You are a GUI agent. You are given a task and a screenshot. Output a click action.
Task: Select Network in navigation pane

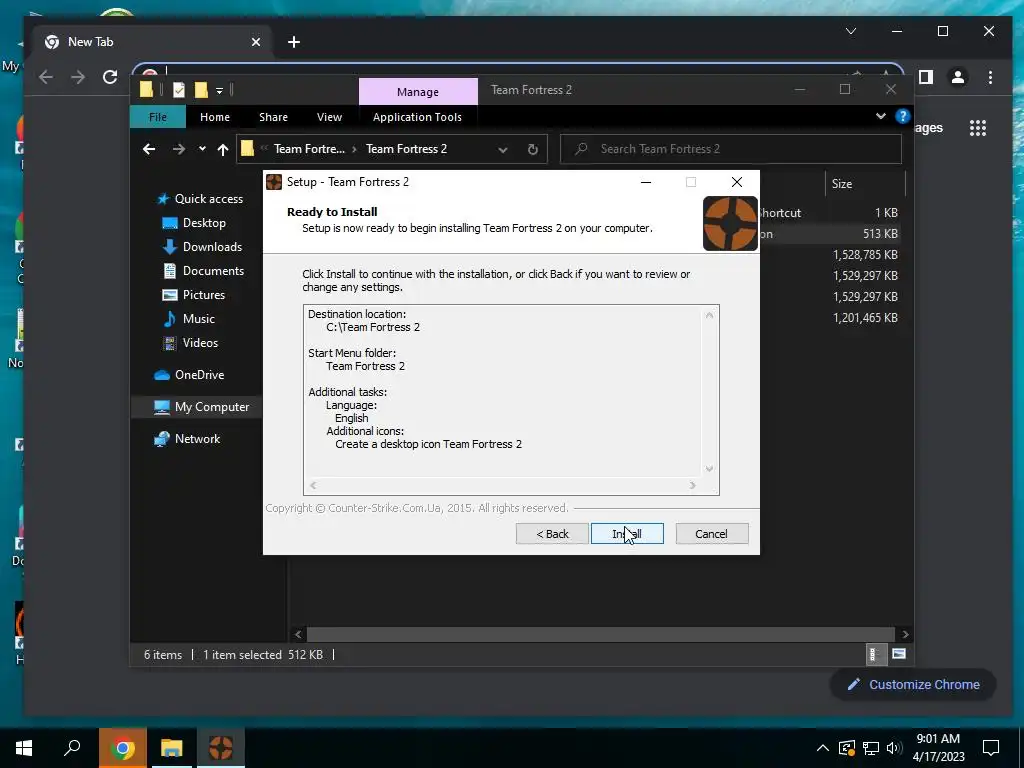coord(187,439)
